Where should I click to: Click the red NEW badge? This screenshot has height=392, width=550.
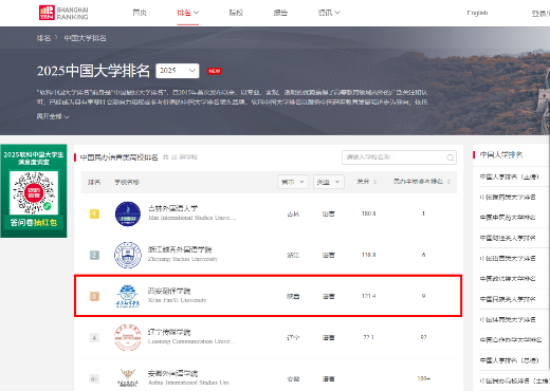(x=214, y=71)
